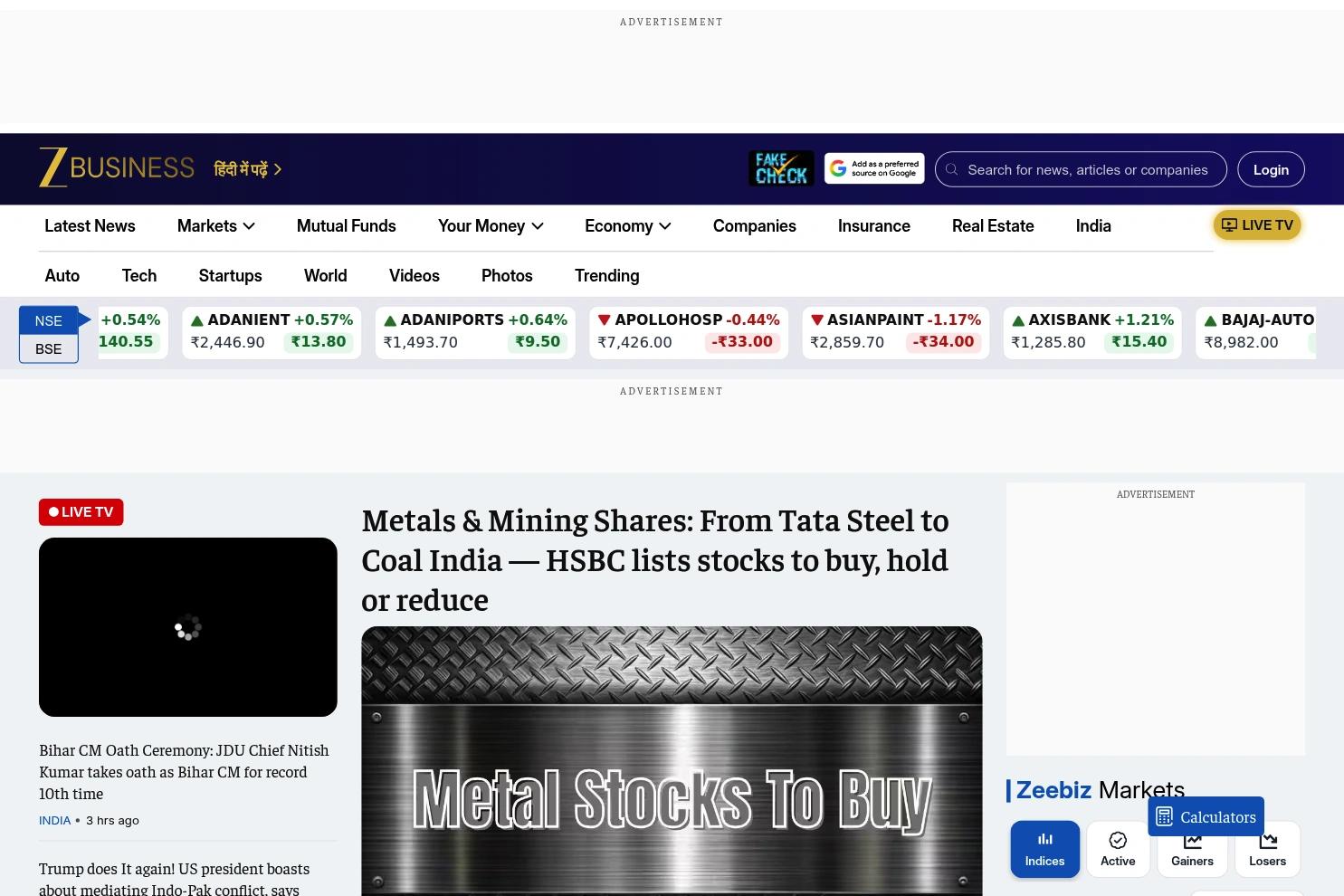
Task: Read the Bihar CM Oath Ceremony article
Action: (x=184, y=772)
